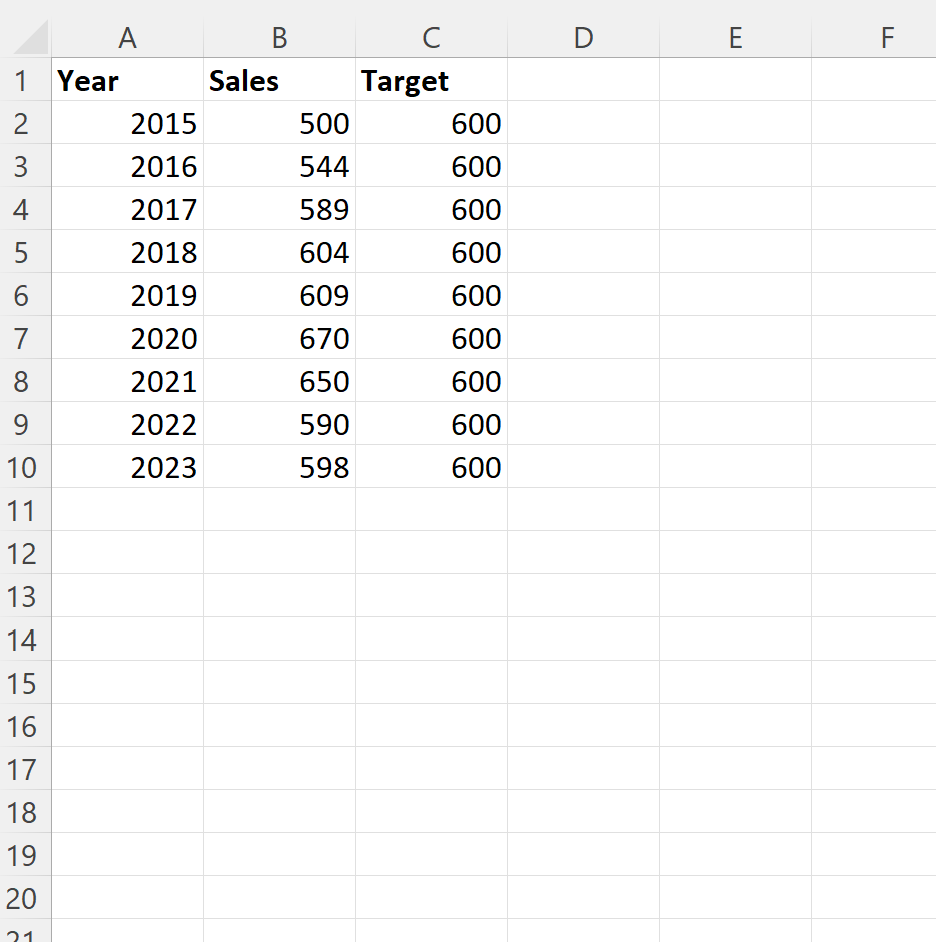This screenshot has width=936, height=942.
Task: Select the Target header cell
Action: tap(431, 81)
